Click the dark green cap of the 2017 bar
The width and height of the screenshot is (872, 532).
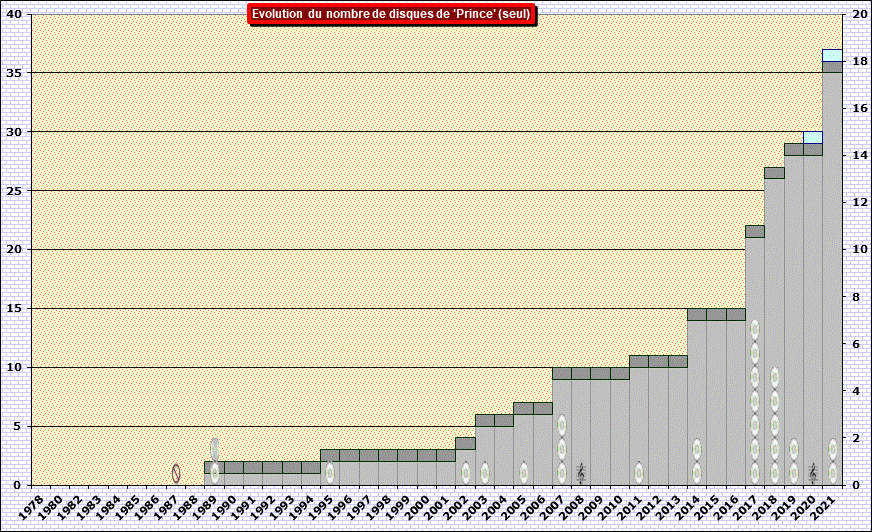click(755, 231)
